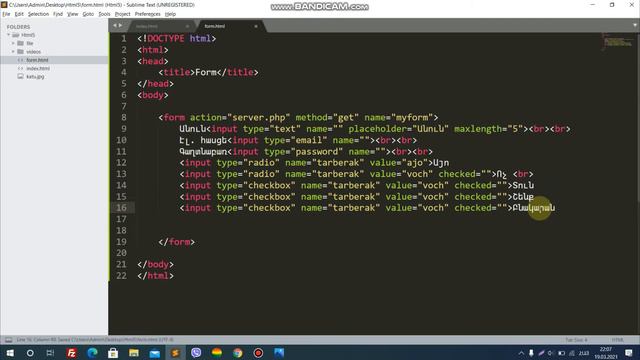Close the index.html tab
640x360 pixels.
pos(187,26)
